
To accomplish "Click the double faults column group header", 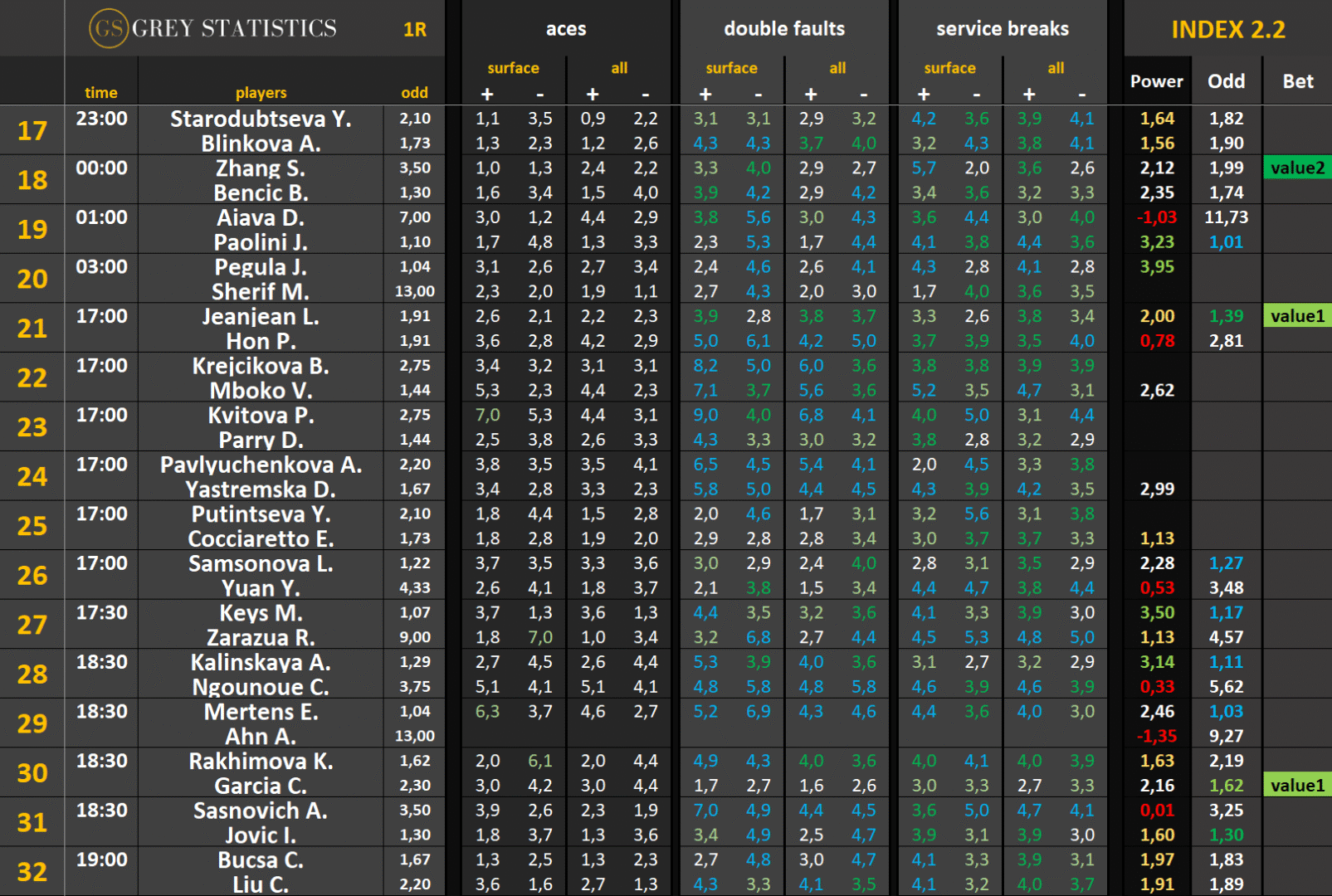I will point(784,29).
